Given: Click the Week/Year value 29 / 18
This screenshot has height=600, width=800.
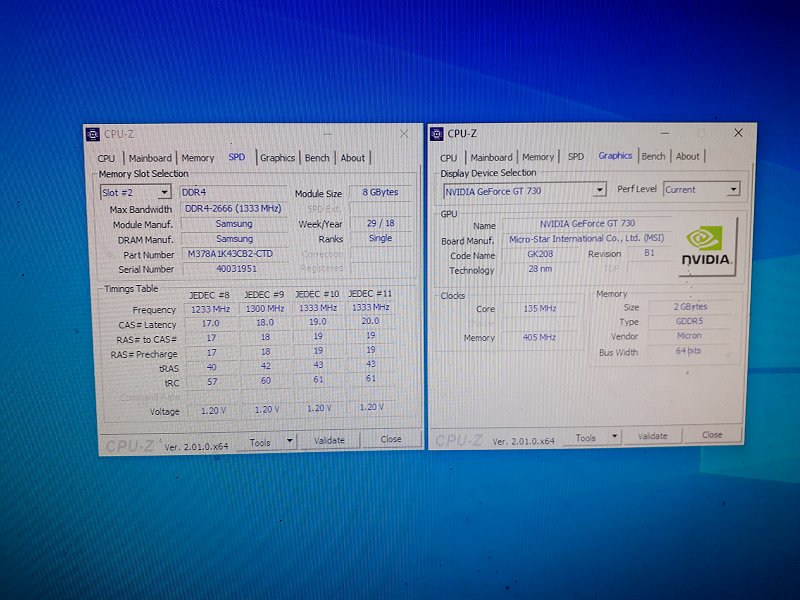Looking at the screenshot, I should point(380,223).
